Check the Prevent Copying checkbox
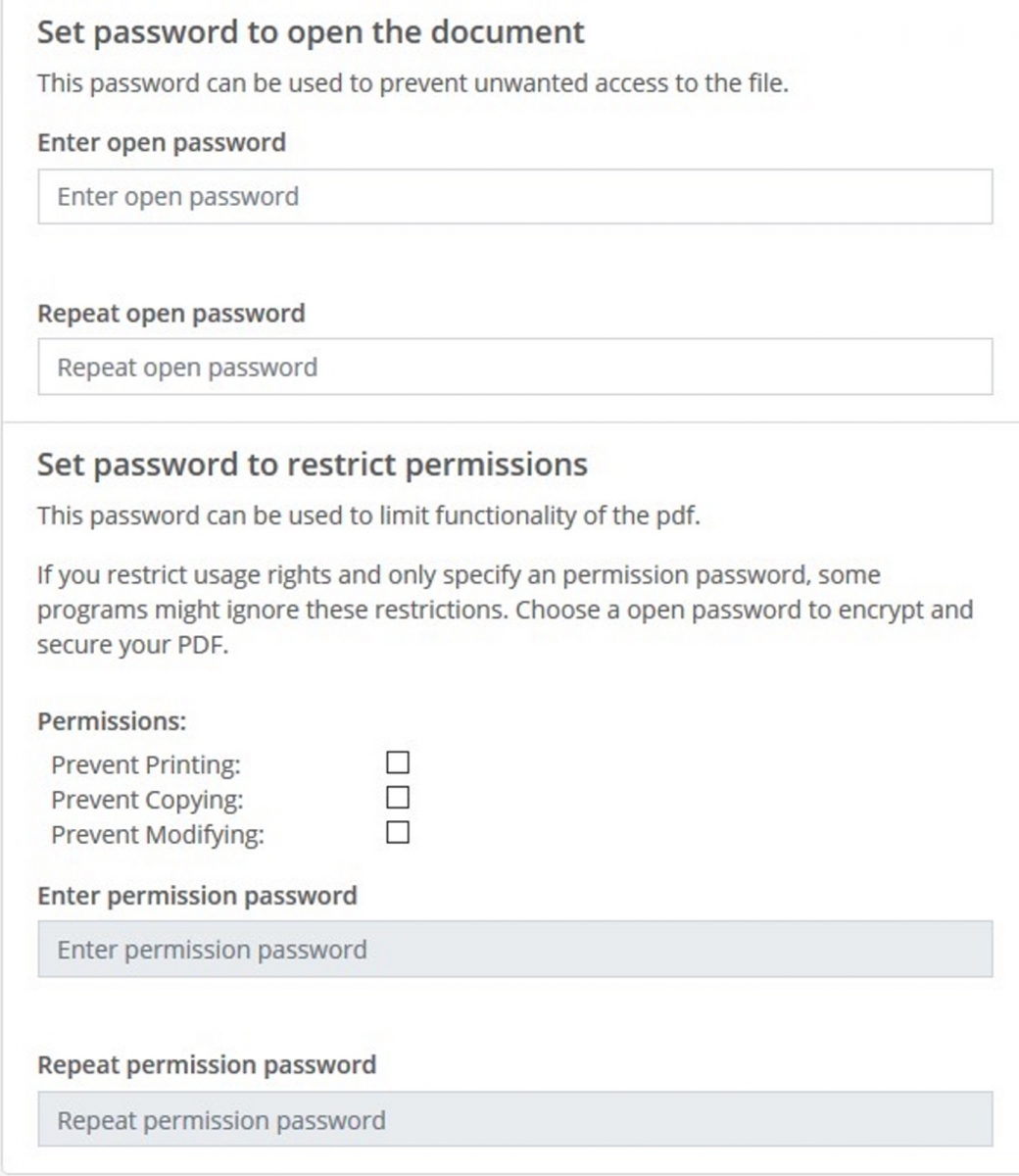This screenshot has height=1176, width=1019. tap(398, 798)
